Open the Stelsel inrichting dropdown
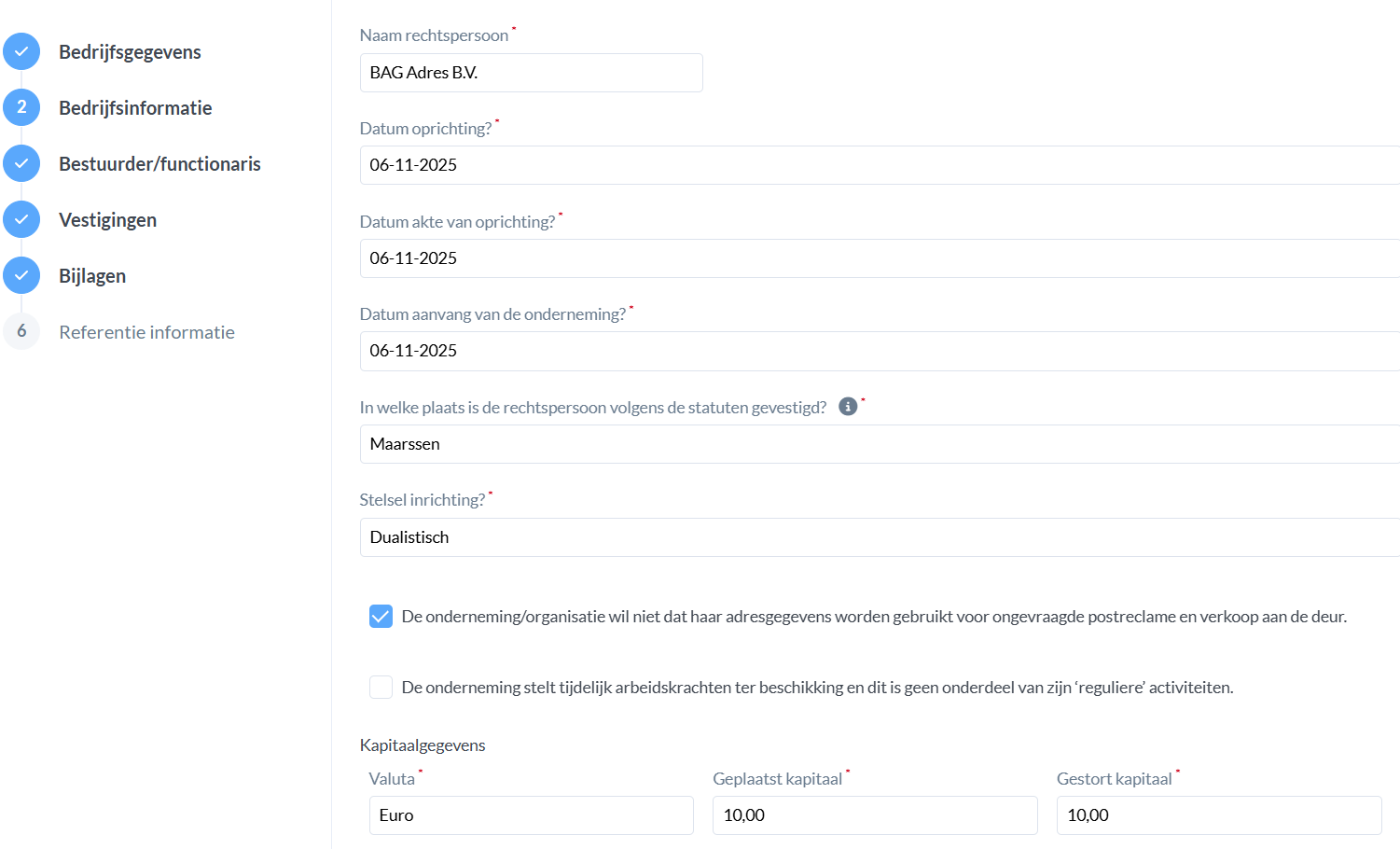The height and width of the screenshot is (849, 1400). click(879, 537)
